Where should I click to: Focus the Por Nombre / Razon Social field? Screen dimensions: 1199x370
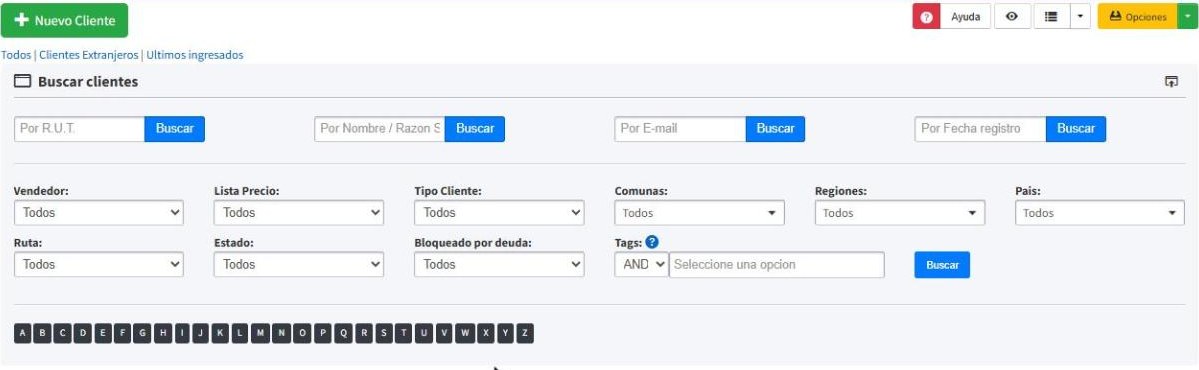pyautogui.click(x=379, y=128)
